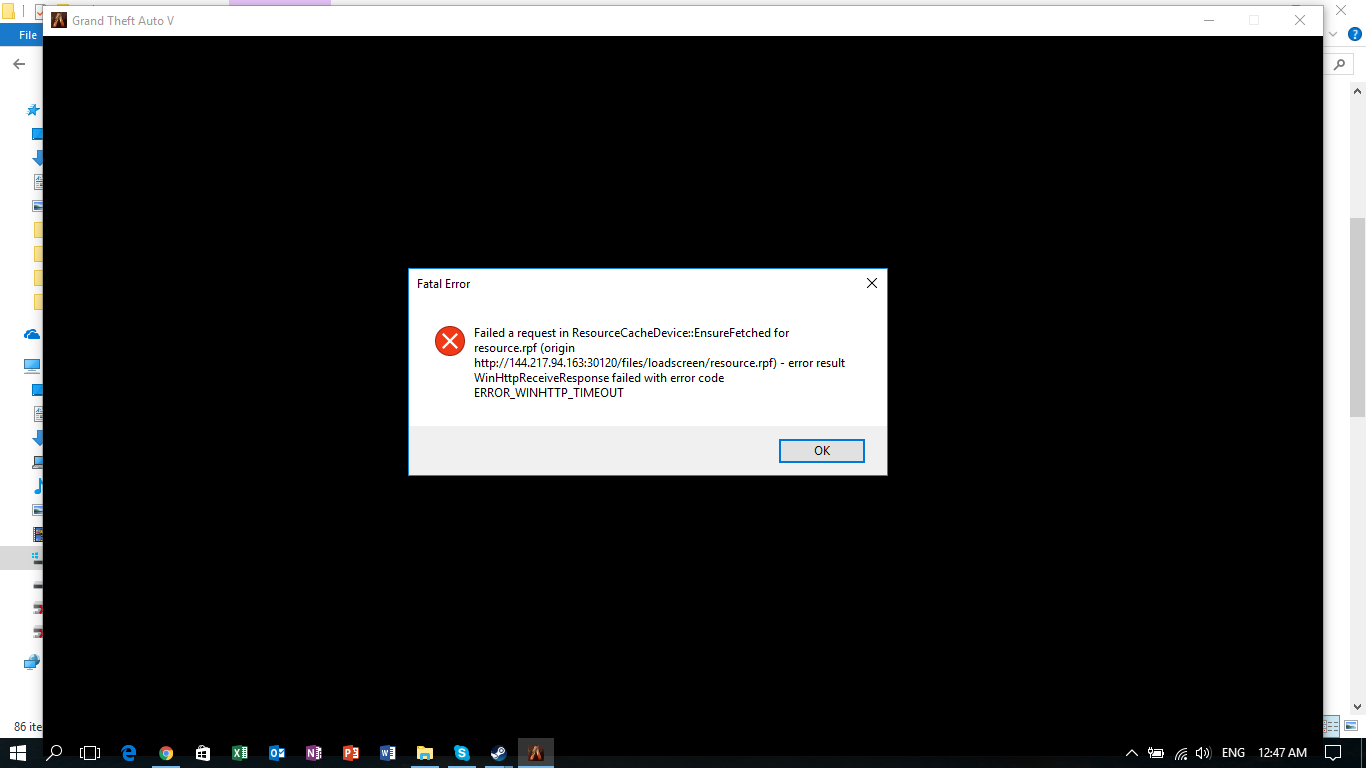The width and height of the screenshot is (1366, 768).
Task: Open Wi-Fi network flyout
Action: tap(1181, 753)
